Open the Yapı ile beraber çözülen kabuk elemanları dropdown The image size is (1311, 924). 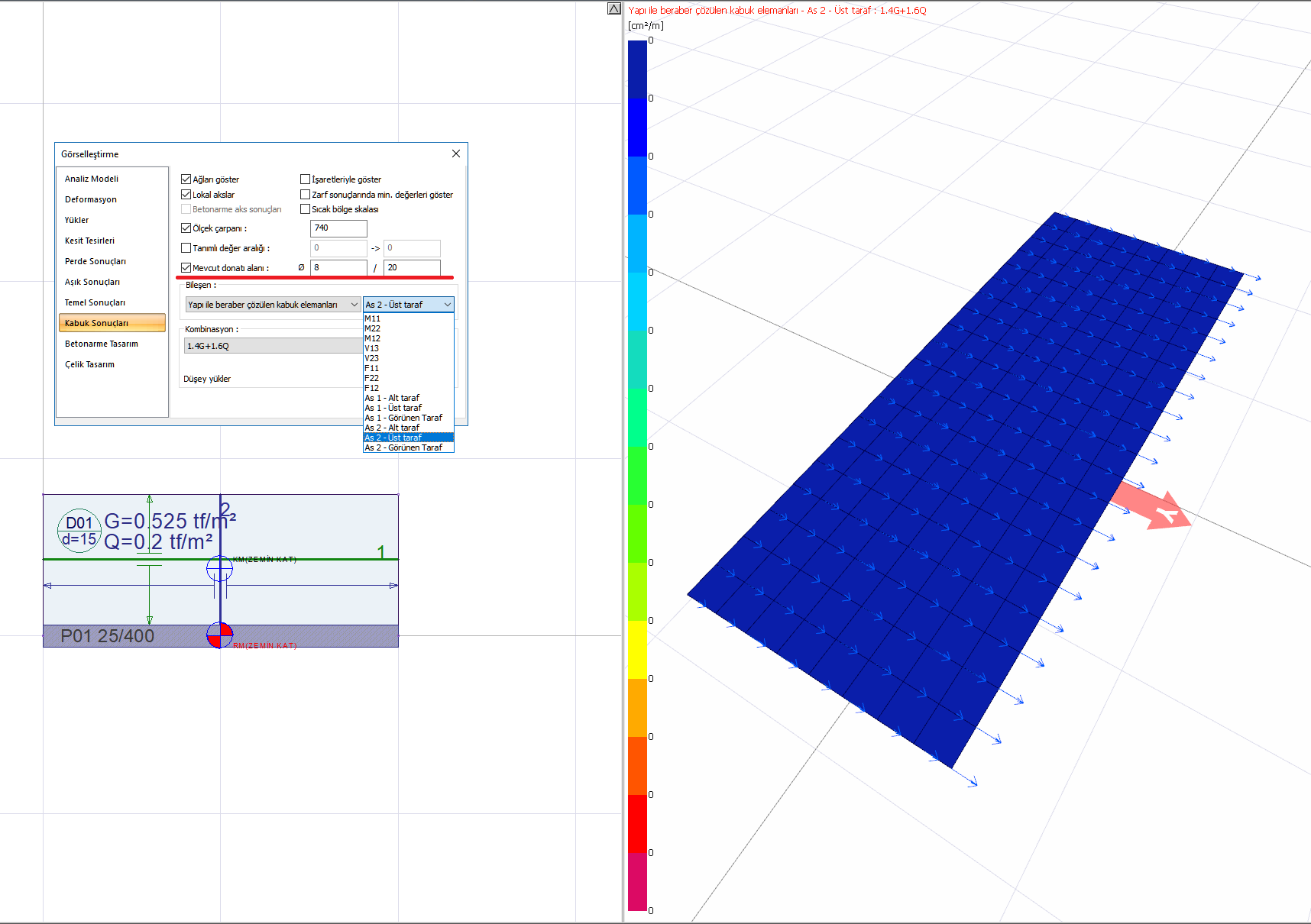coord(273,305)
